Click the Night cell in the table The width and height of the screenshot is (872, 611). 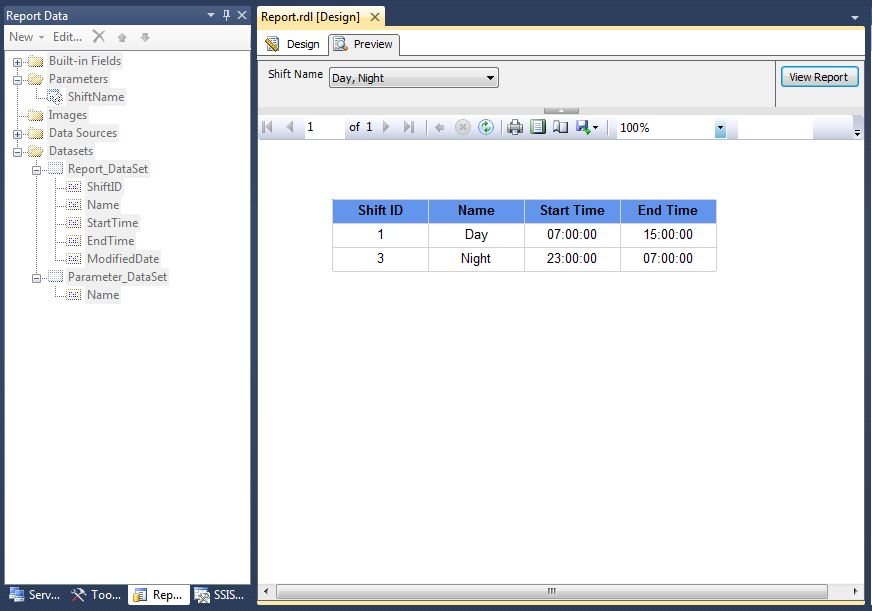point(476,259)
